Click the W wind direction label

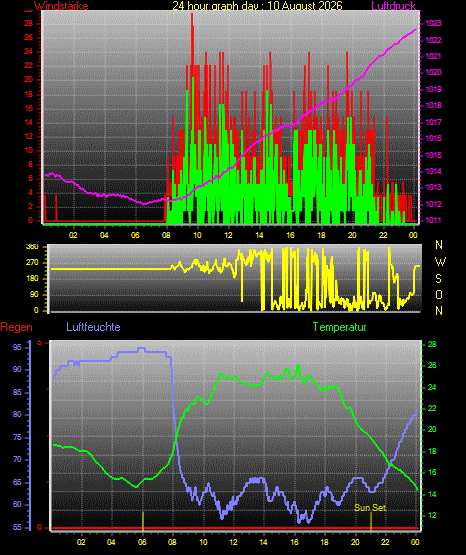click(440, 262)
